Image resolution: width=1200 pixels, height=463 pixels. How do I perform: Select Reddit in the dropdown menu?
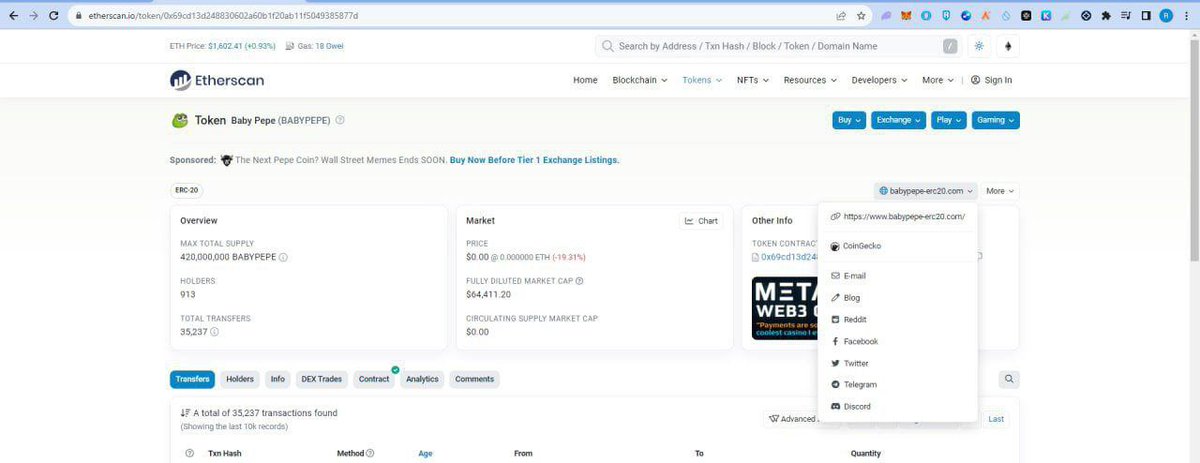pos(898,319)
